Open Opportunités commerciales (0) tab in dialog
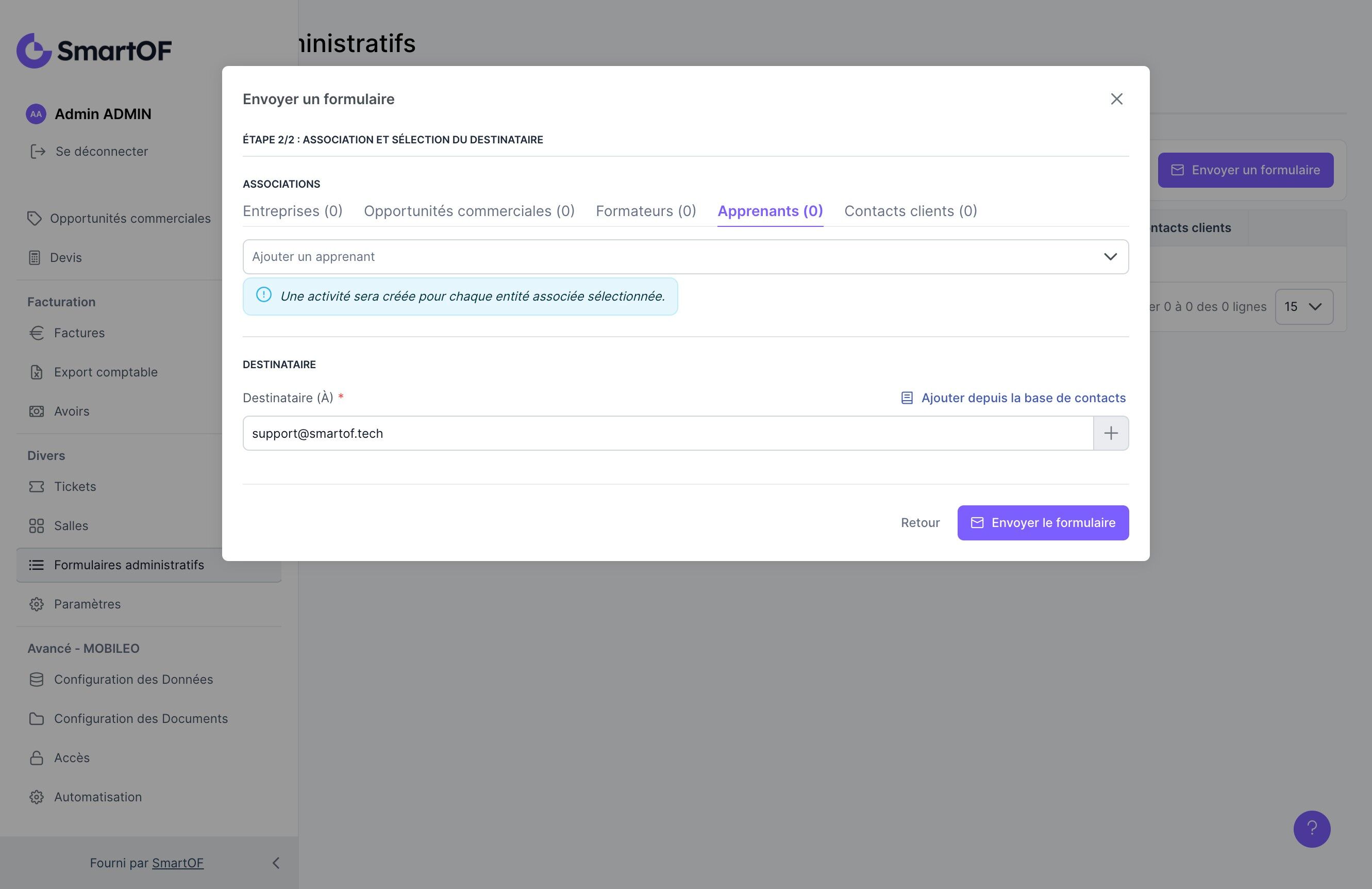This screenshot has height=889, width=1372. (x=469, y=211)
